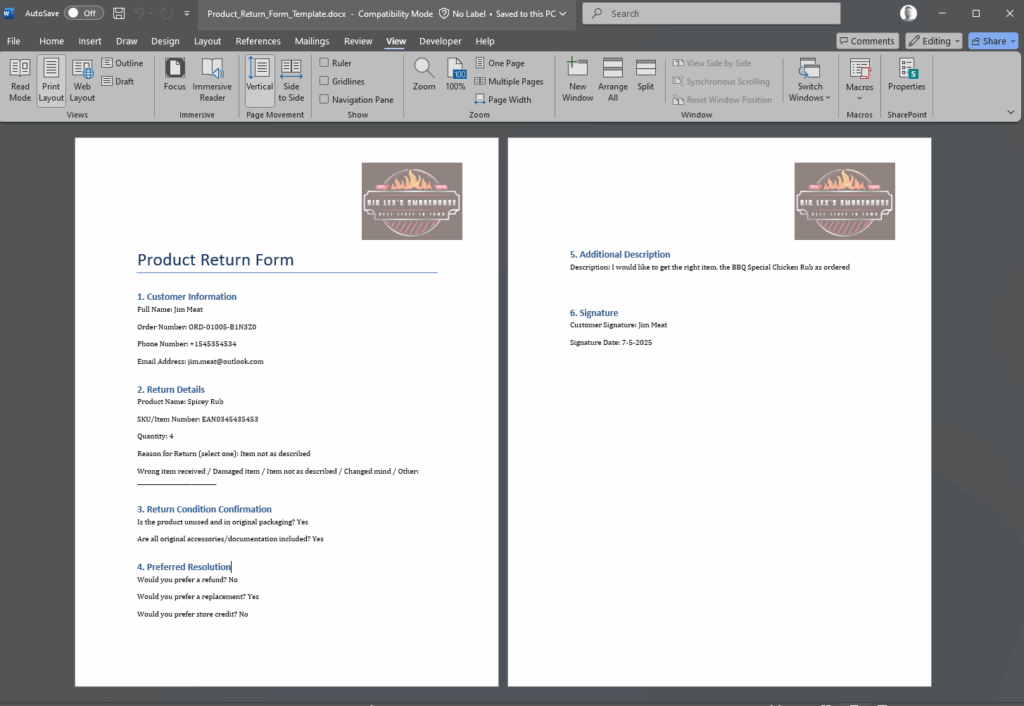Choose Side to Side page movement

(291, 79)
